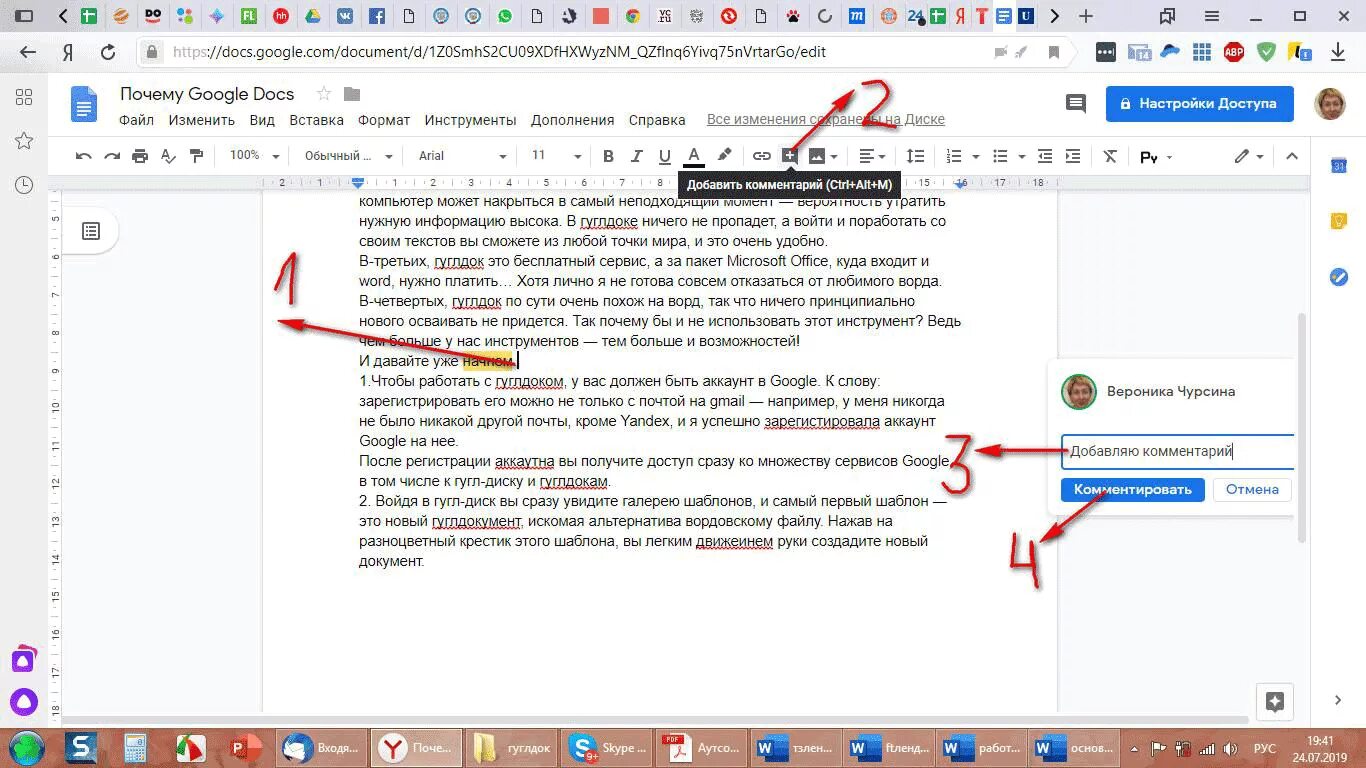1366x768 pixels.
Task: Open the Справка menu
Action: pyautogui.click(x=657, y=120)
